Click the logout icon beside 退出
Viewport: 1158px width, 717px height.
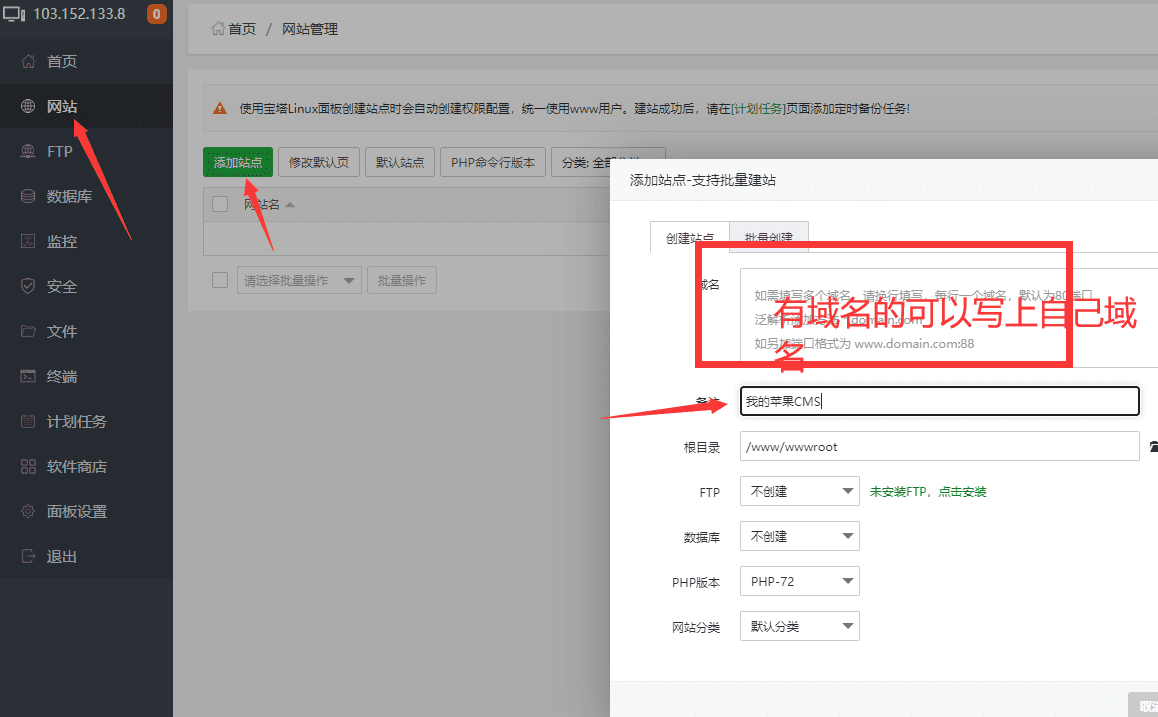[28, 557]
